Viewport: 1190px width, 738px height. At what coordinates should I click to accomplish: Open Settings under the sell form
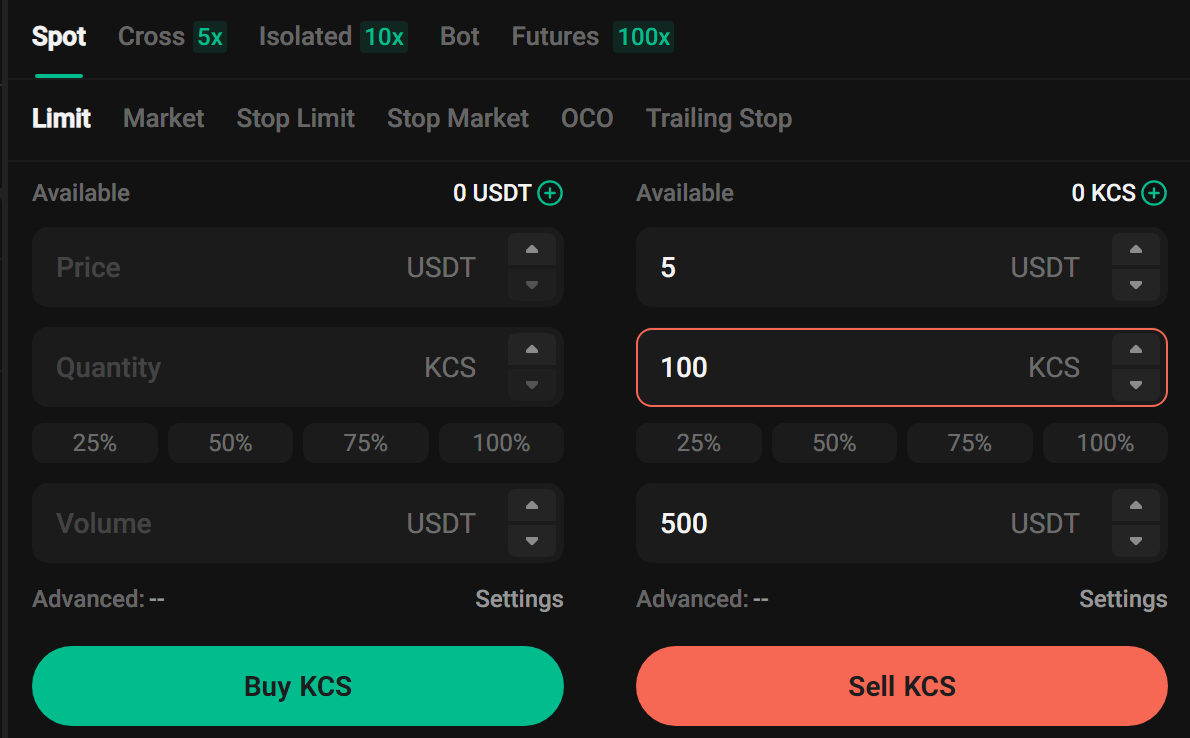click(1123, 599)
